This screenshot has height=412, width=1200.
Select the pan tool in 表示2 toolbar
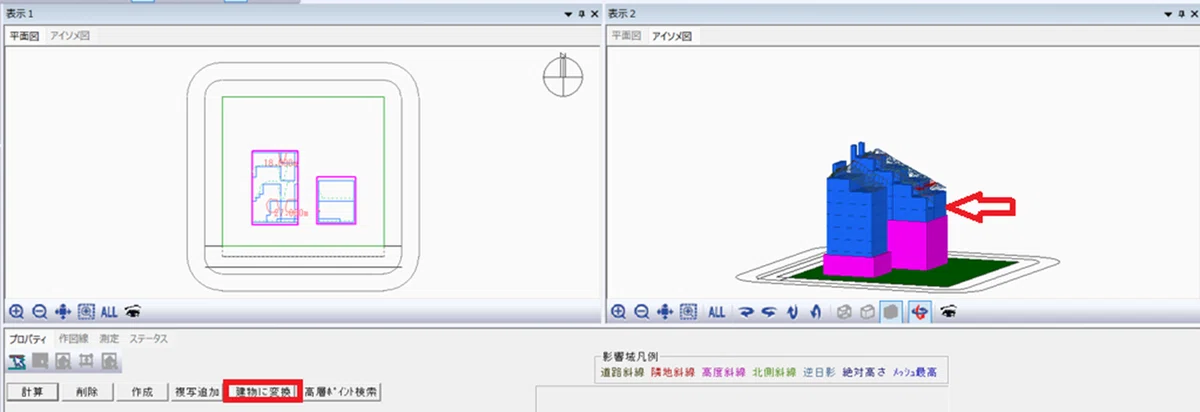pos(665,311)
